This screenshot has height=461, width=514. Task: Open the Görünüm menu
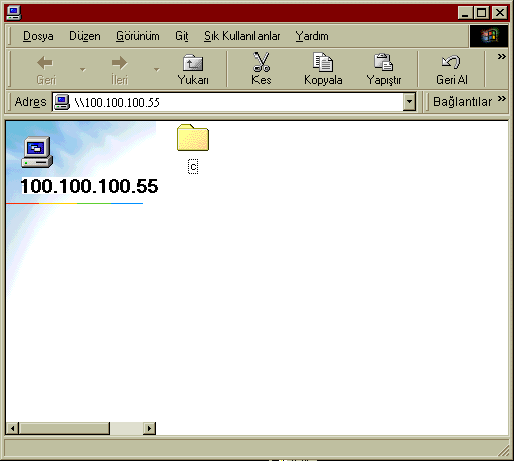pos(138,36)
